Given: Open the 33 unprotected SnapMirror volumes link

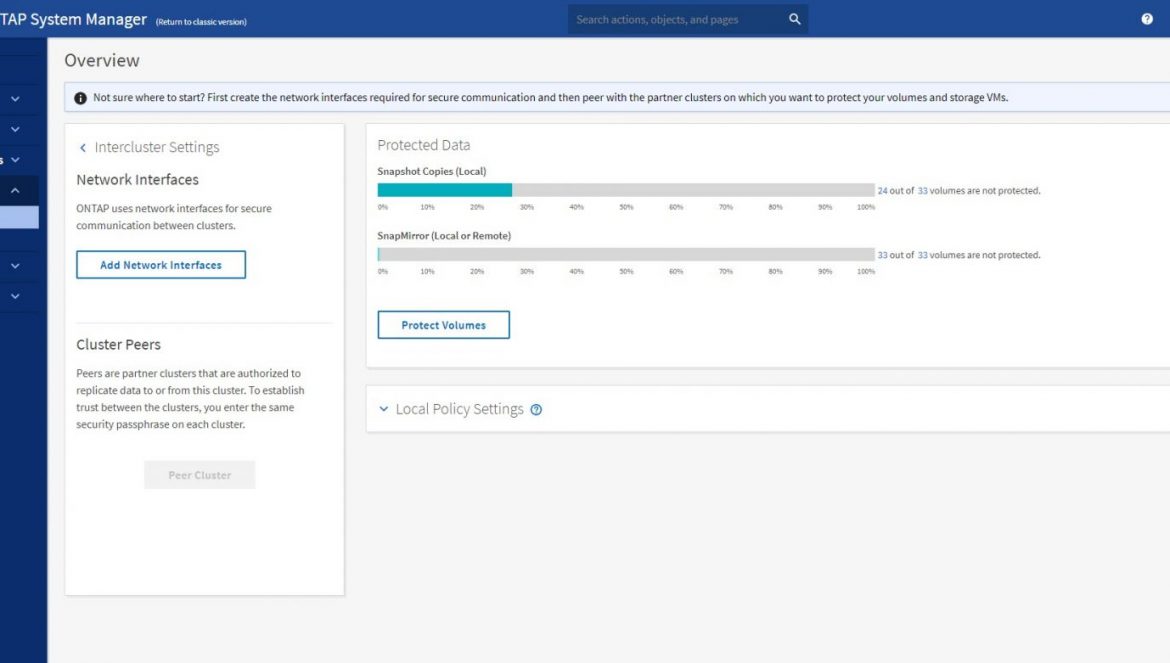Looking at the screenshot, I should [883, 255].
